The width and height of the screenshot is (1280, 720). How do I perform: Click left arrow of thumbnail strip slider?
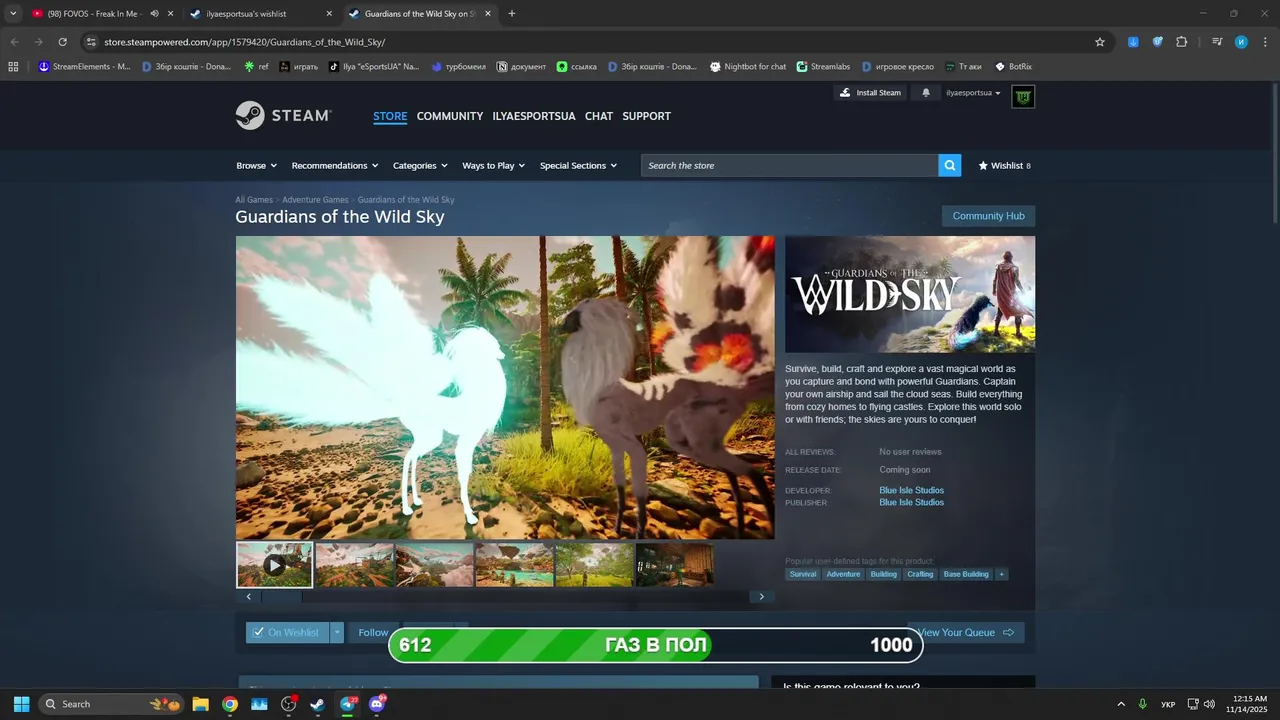pos(249,597)
